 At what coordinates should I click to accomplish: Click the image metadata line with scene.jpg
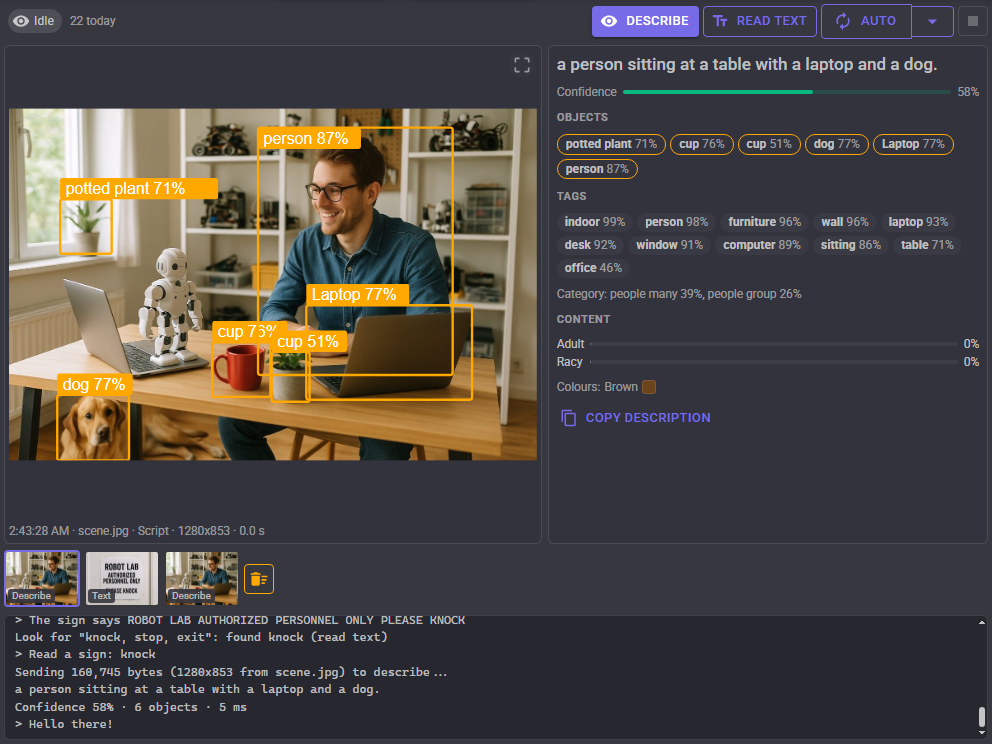[x=137, y=531]
